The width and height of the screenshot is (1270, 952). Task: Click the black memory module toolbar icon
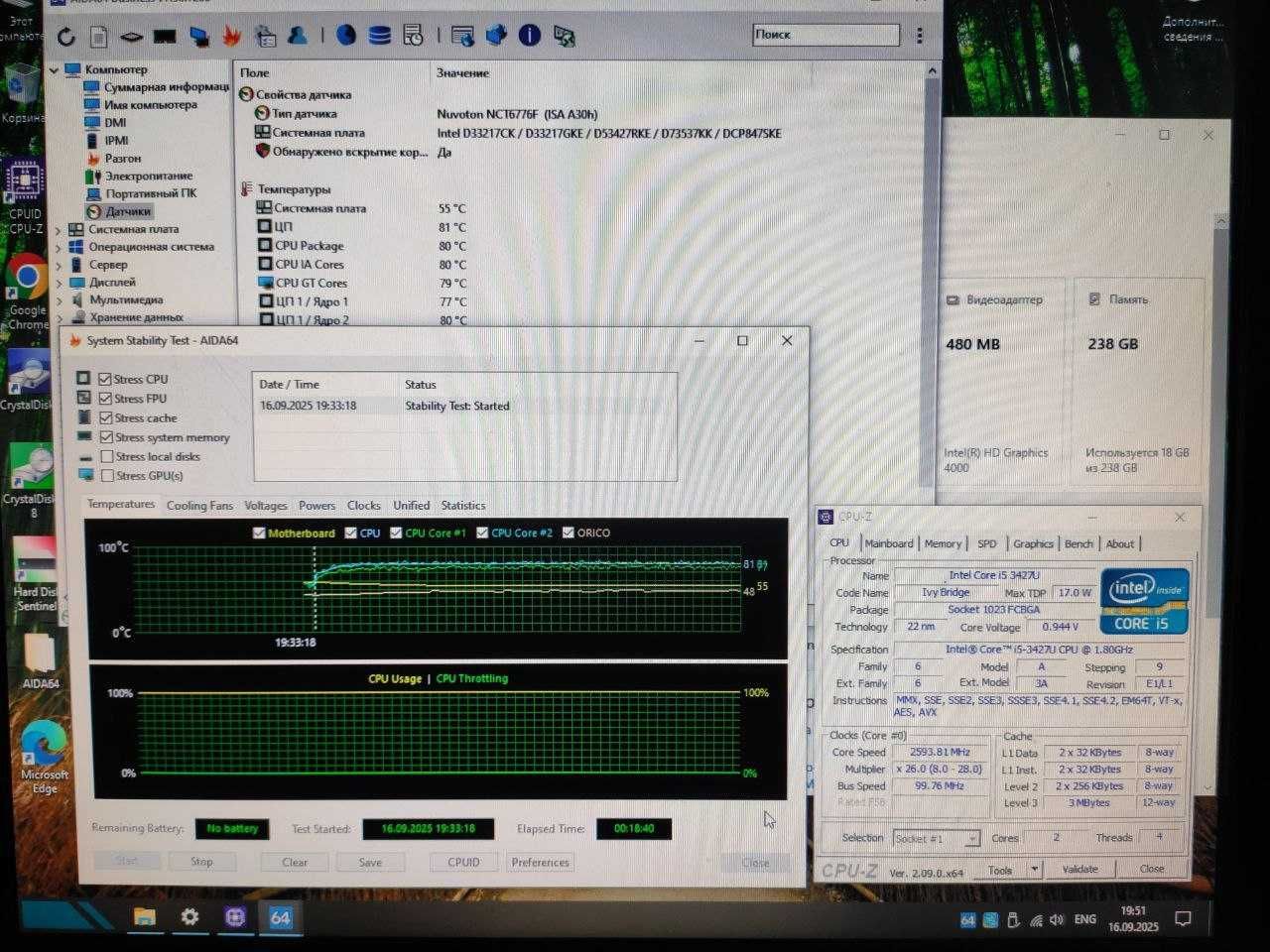point(165,37)
